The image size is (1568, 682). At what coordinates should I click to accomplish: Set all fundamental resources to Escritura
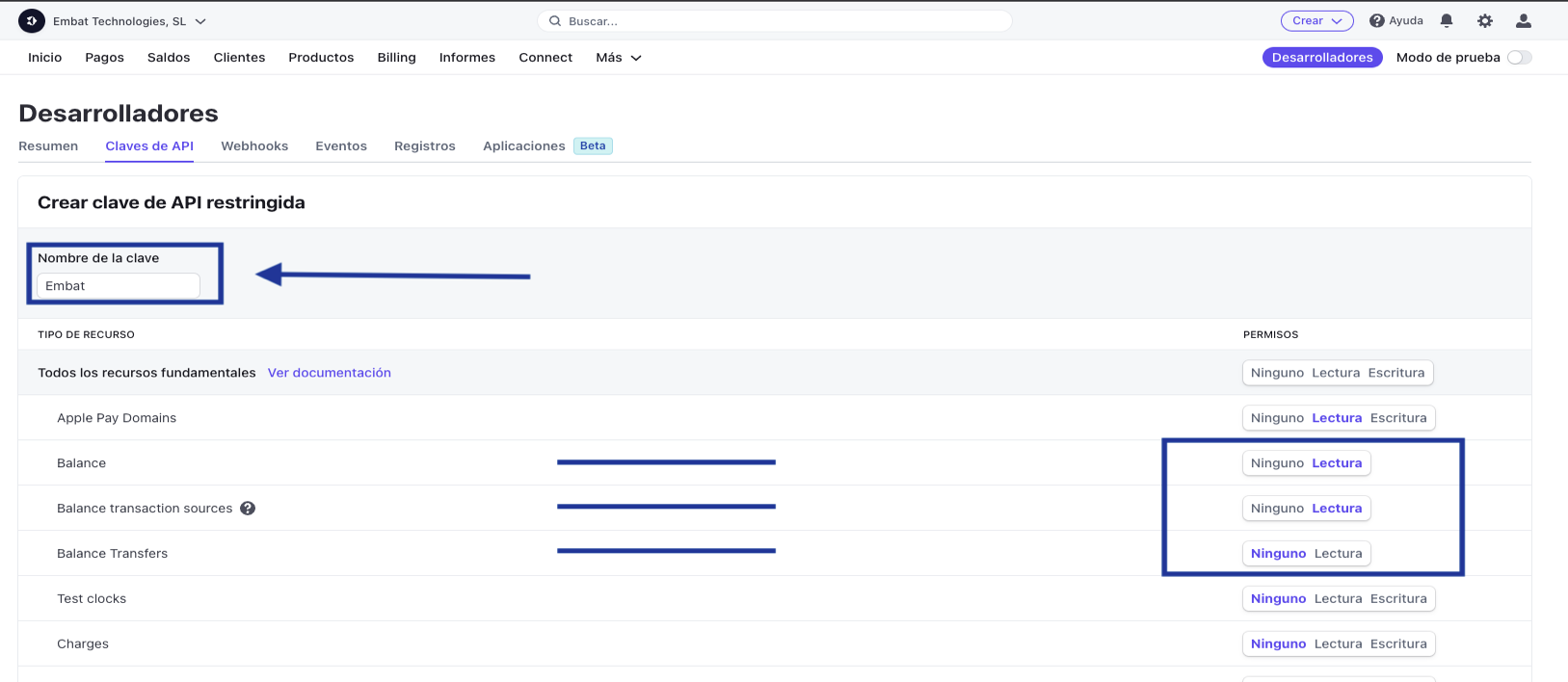click(x=1396, y=373)
